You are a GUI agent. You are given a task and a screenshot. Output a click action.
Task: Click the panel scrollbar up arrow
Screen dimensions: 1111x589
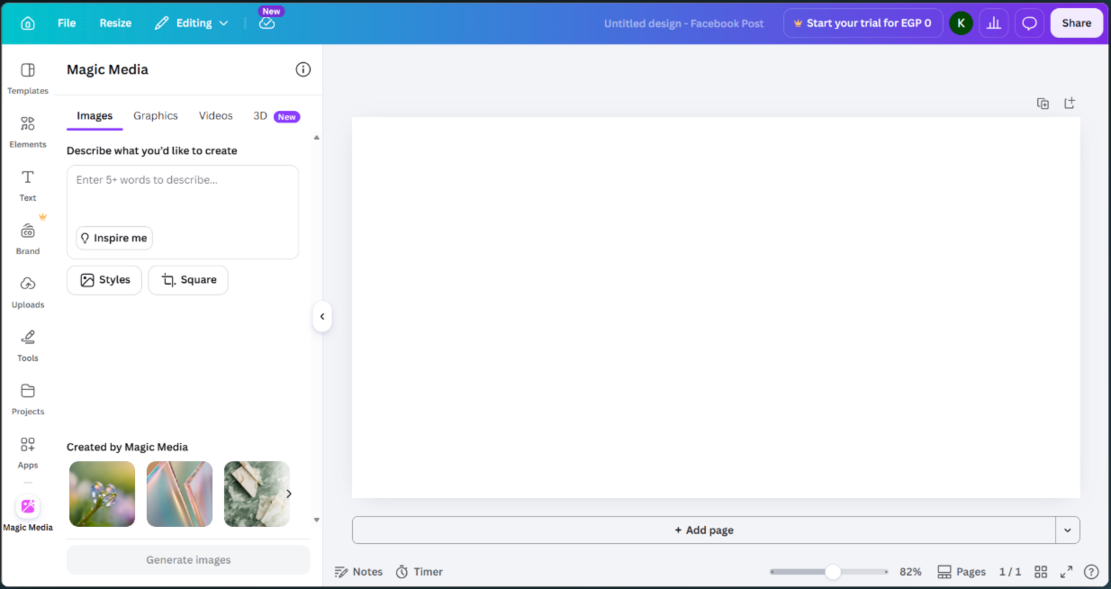tap(317, 138)
